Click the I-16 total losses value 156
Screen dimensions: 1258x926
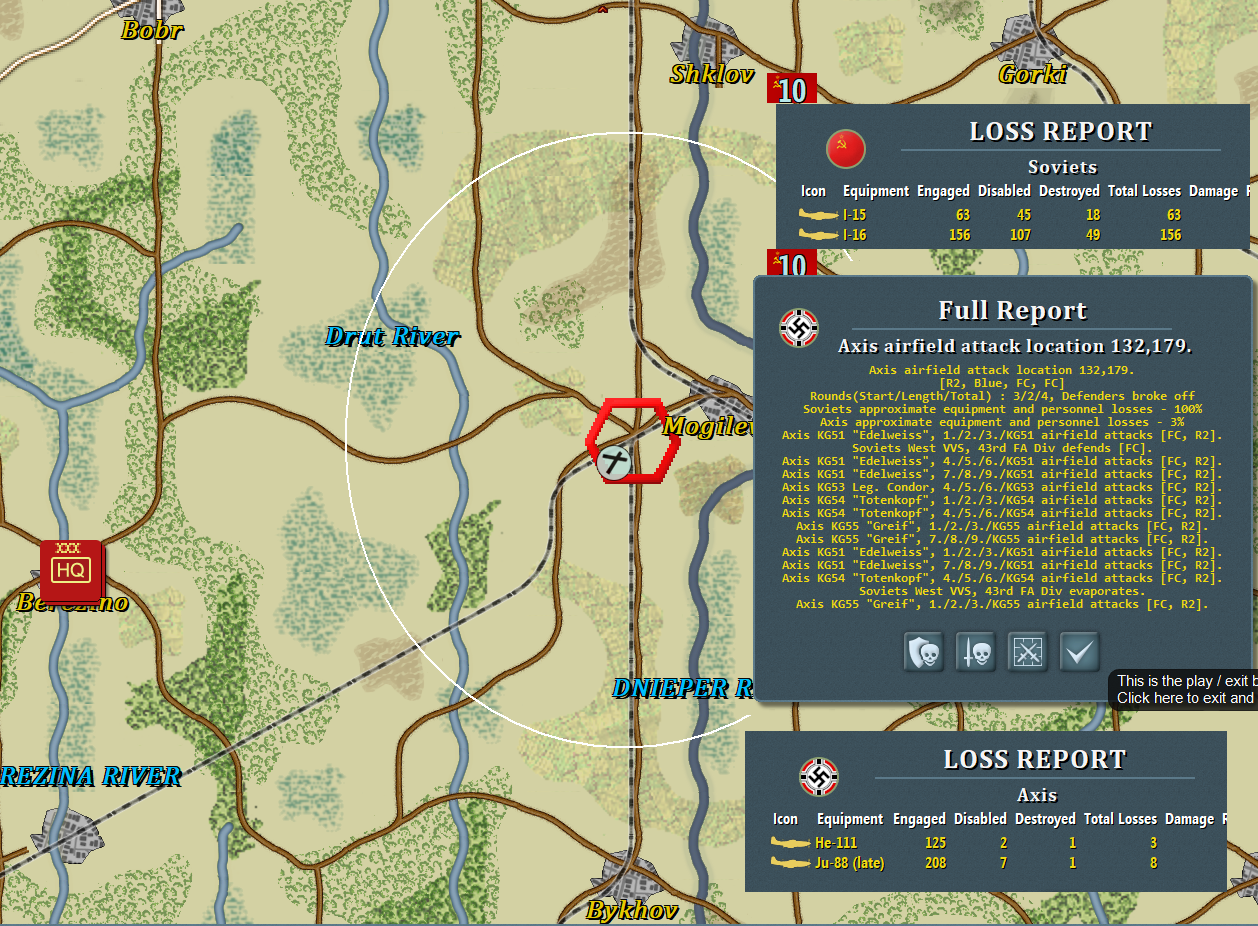pyautogui.click(x=1173, y=235)
